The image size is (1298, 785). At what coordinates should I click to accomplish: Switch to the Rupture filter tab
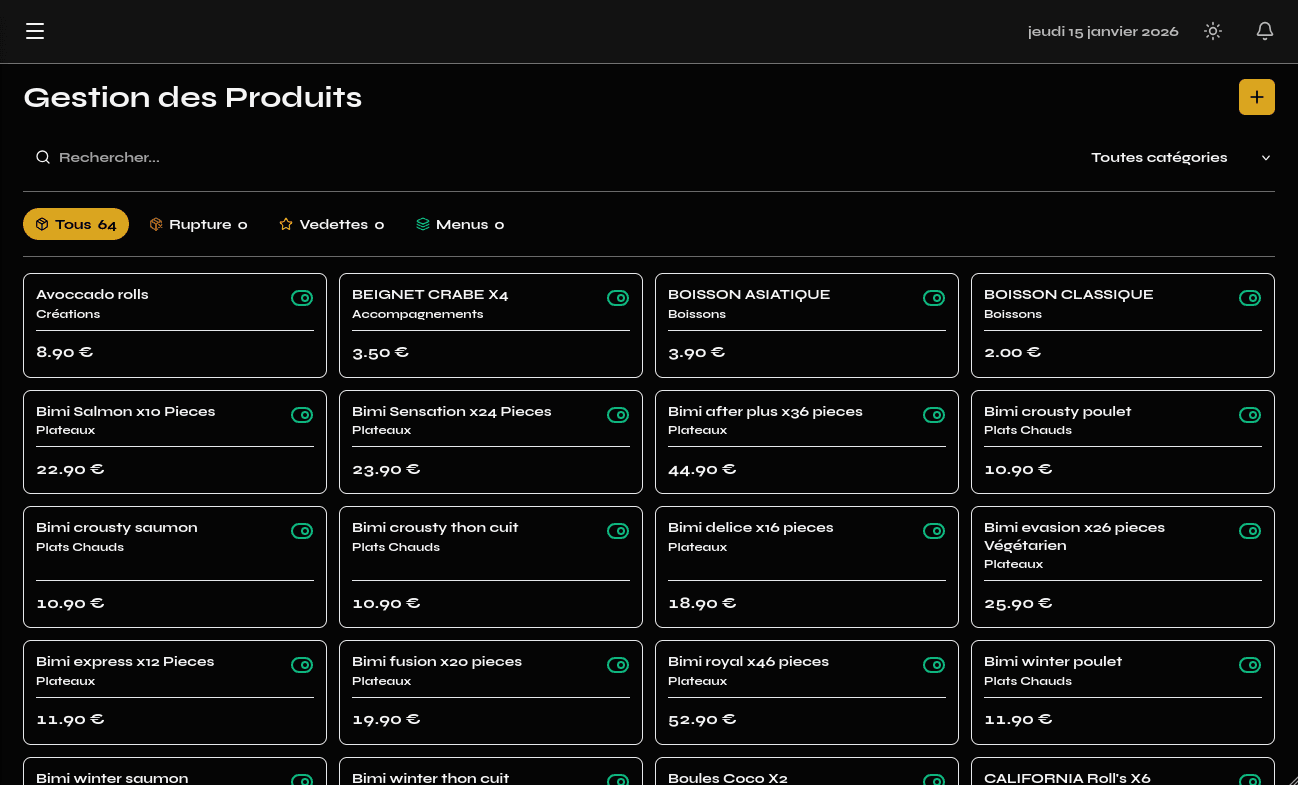click(x=198, y=224)
